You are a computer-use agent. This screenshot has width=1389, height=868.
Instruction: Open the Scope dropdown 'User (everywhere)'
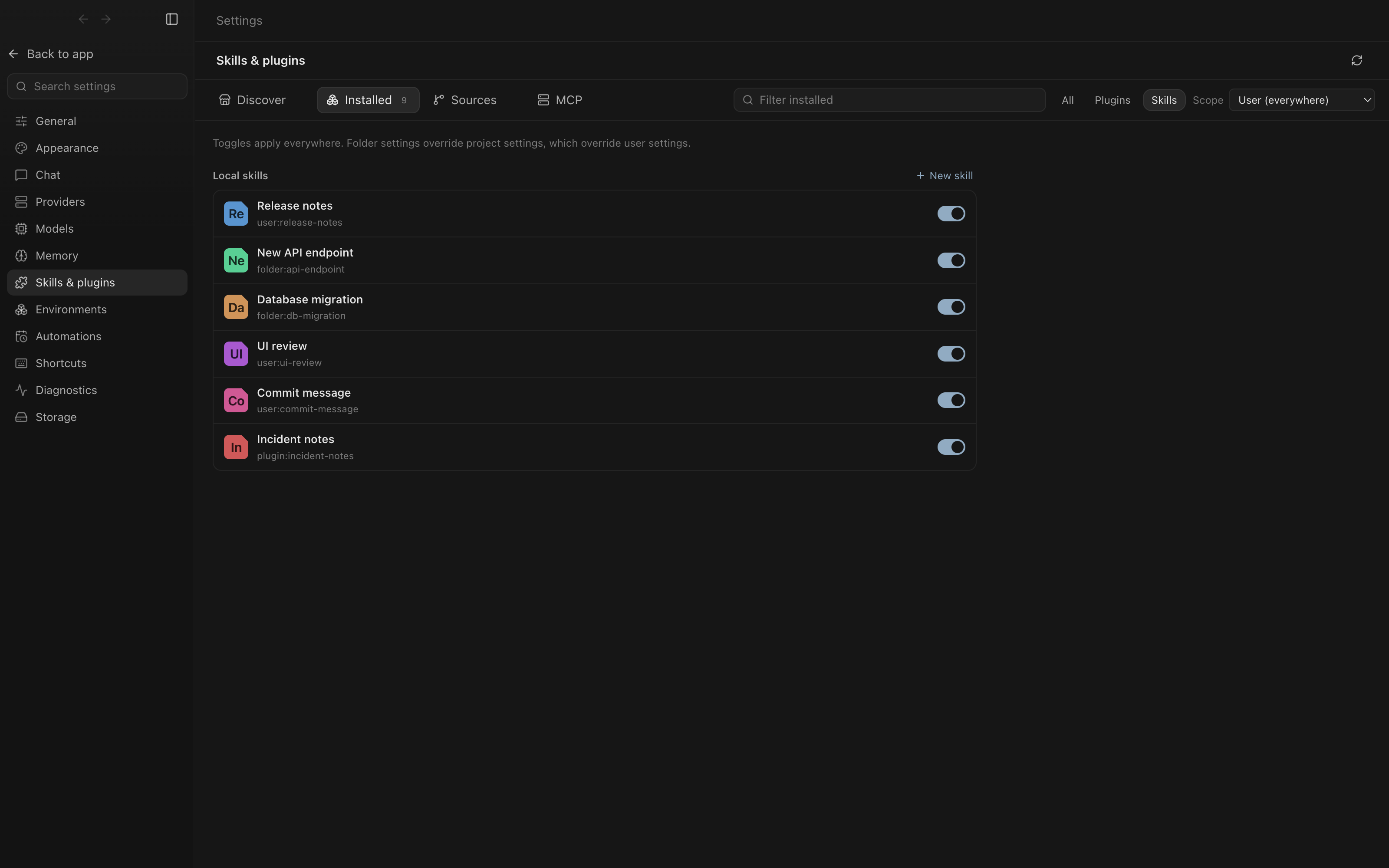1301,100
